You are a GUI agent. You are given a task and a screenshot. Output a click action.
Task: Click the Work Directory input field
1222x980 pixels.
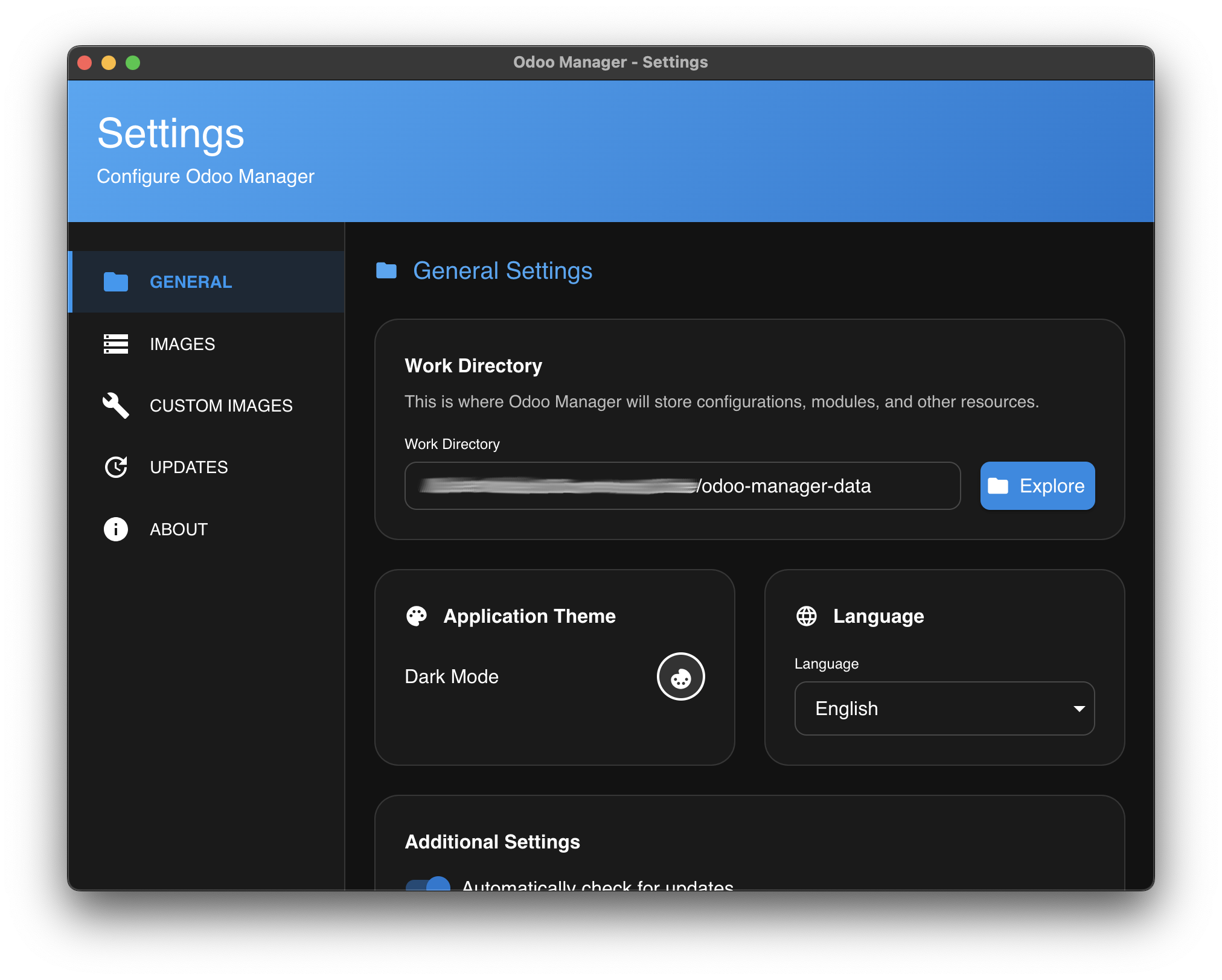(682, 485)
